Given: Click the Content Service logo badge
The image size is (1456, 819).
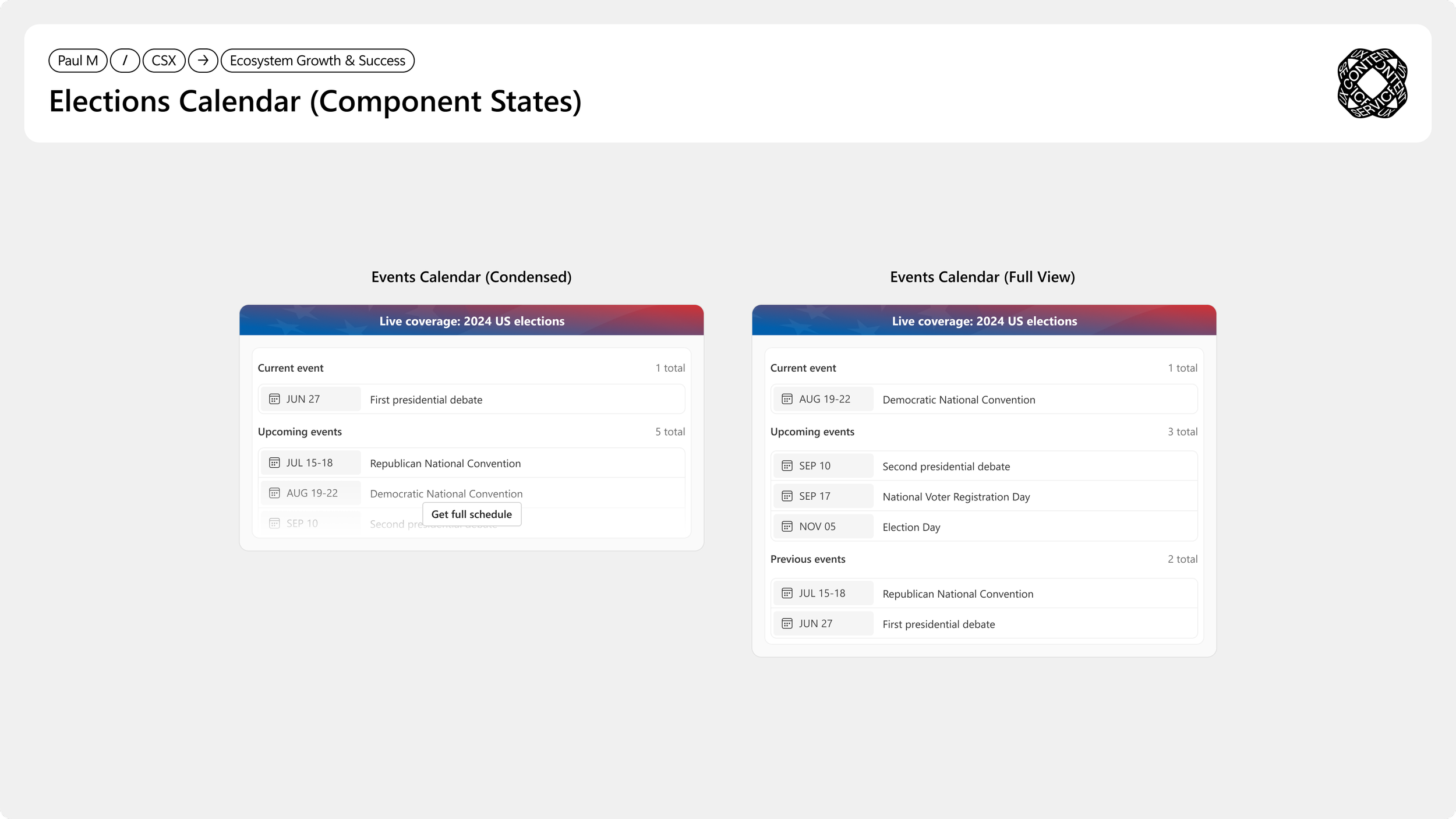Looking at the screenshot, I should [x=1372, y=83].
